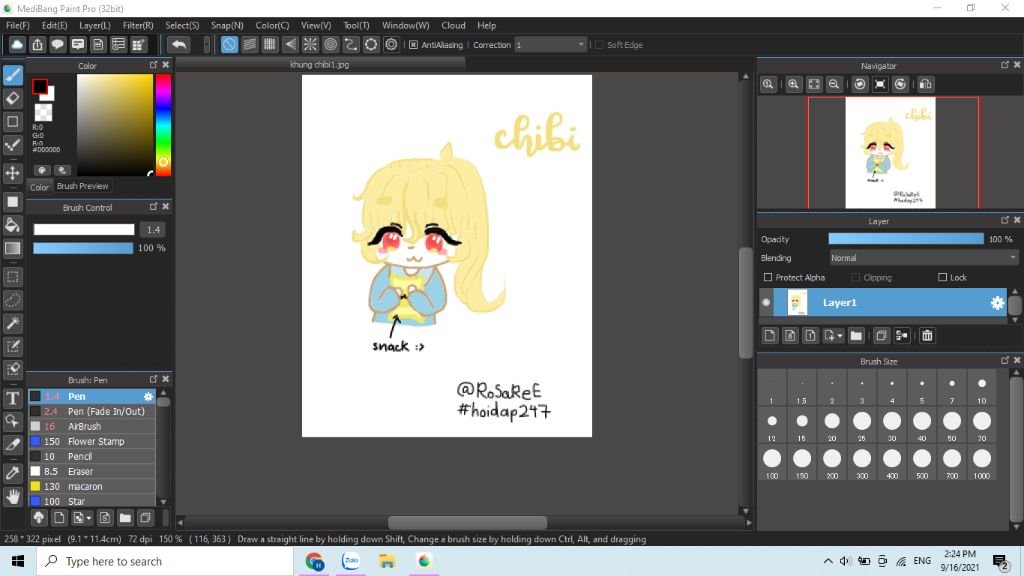Open File Explorer from taskbar
This screenshot has height=576, width=1024.
pos(387,561)
